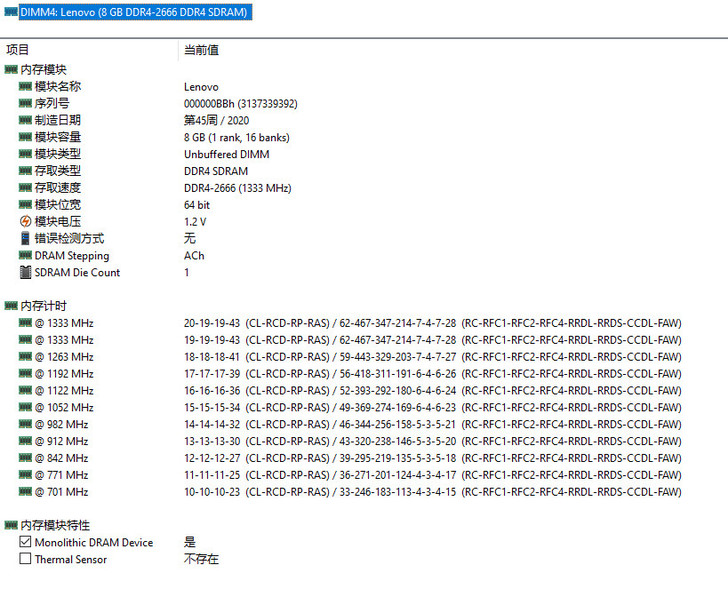728x589 pixels.
Task: Click the 内存模块 section icon
Action: click(x=11, y=70)
